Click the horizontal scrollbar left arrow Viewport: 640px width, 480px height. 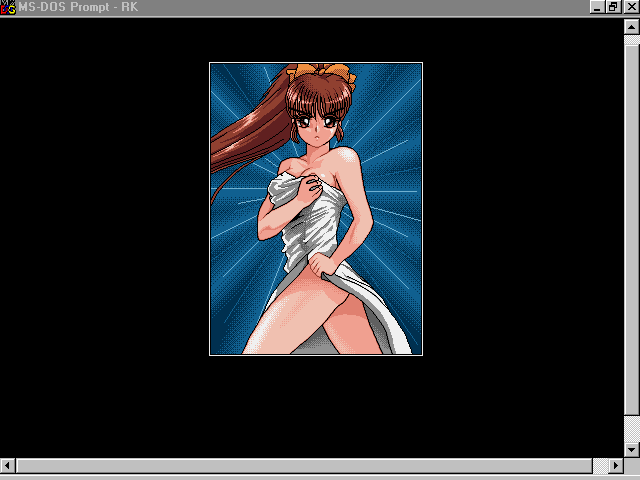8,467
